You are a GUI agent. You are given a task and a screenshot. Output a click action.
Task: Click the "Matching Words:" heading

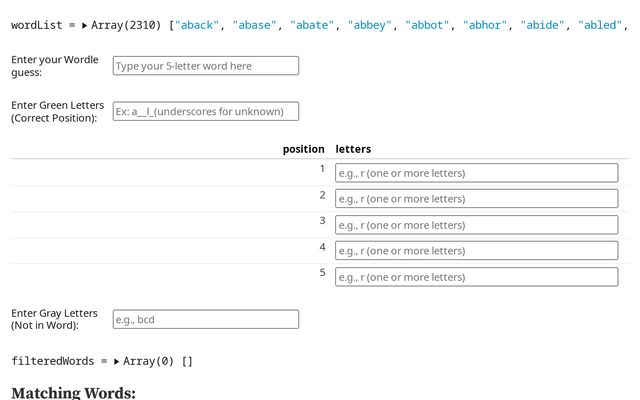73,393
